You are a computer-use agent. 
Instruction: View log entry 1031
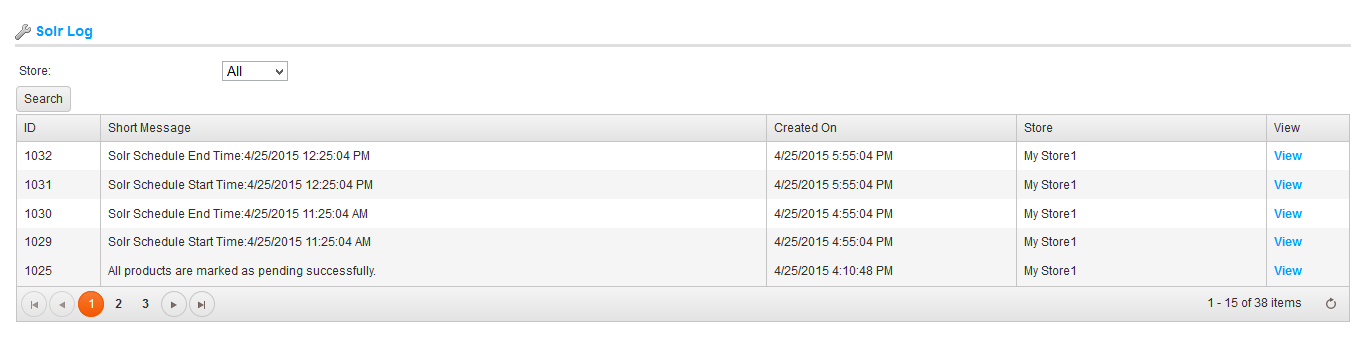point(1288,185)
